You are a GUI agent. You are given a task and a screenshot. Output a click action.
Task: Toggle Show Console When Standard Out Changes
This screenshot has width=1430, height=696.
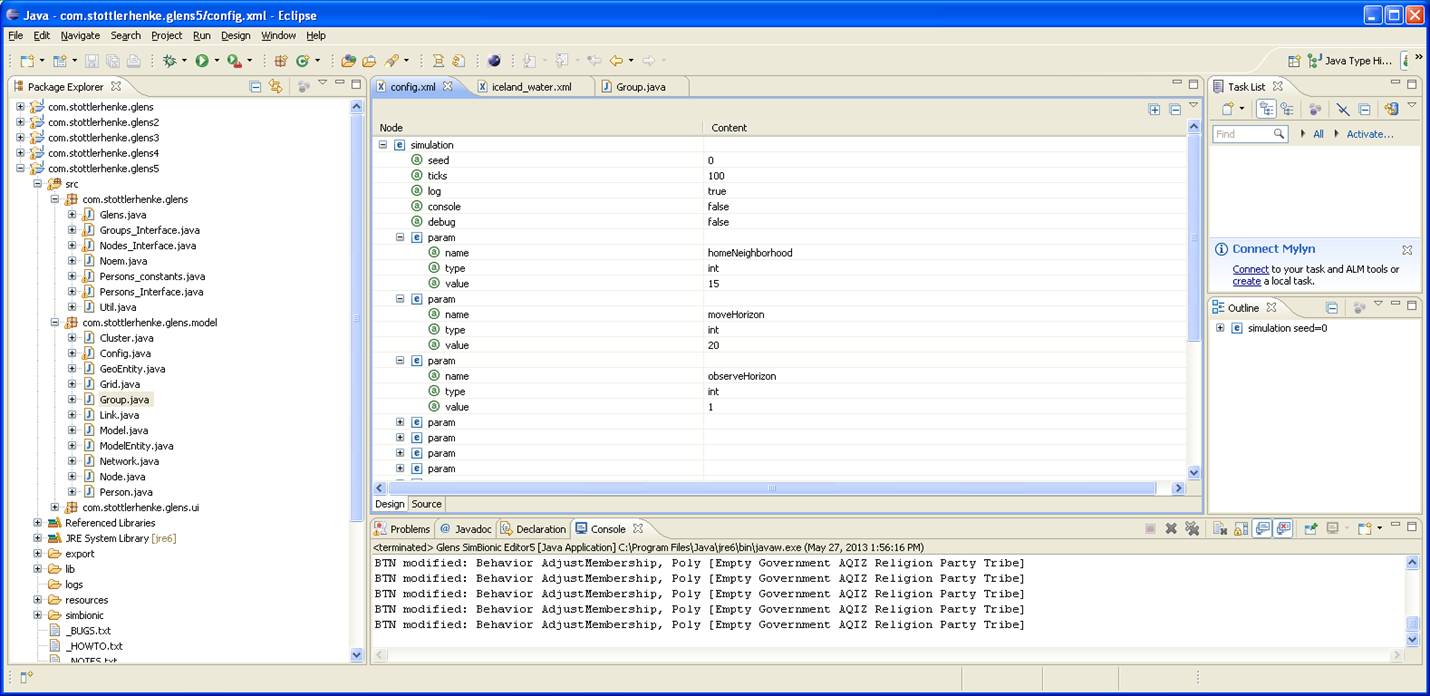pos(1263,528)
